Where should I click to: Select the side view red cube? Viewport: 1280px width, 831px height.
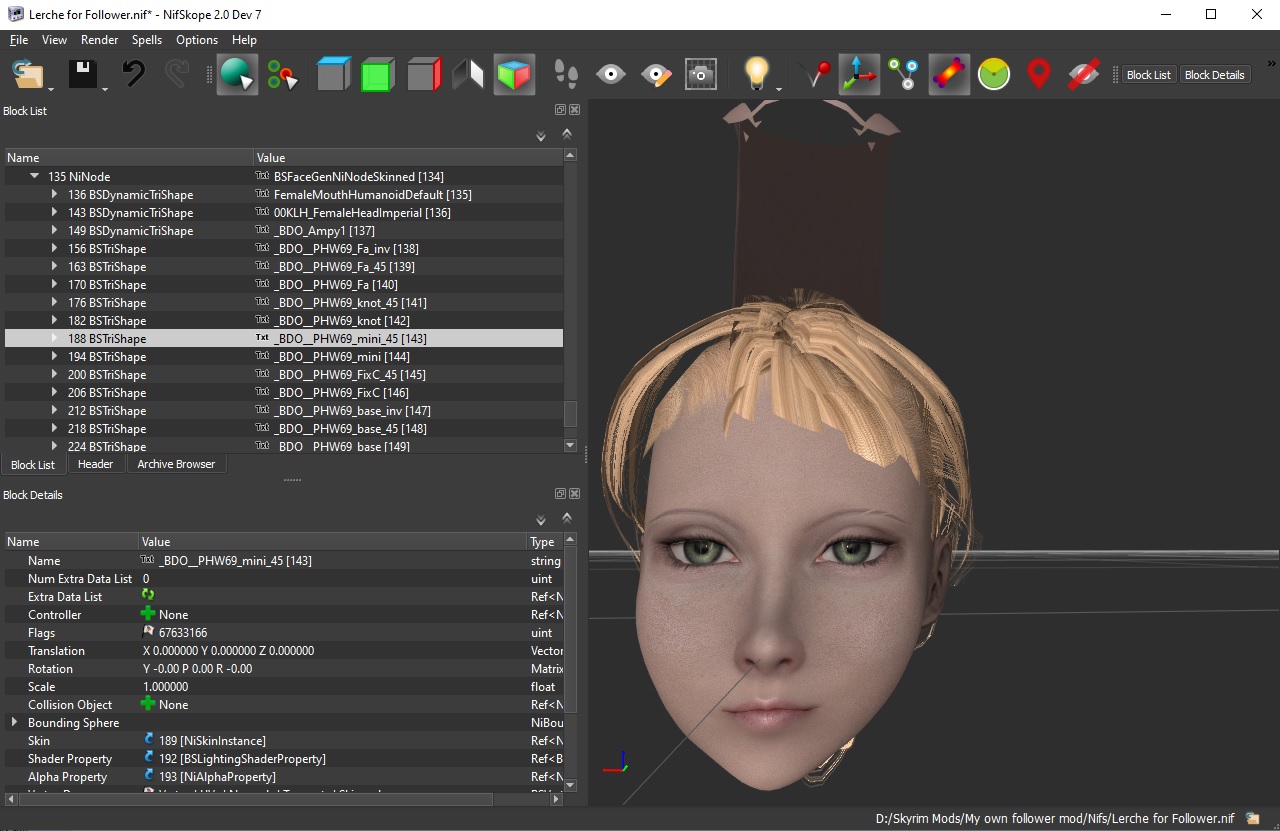tap(424, 75)
